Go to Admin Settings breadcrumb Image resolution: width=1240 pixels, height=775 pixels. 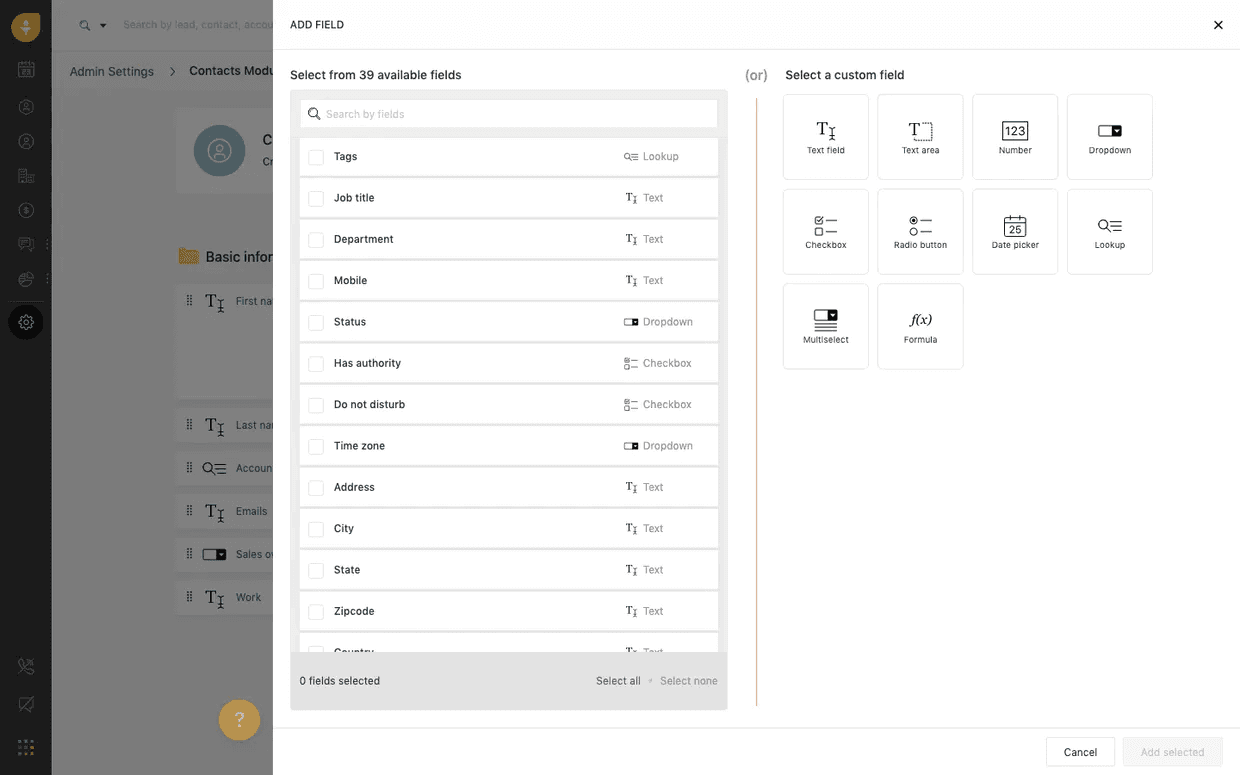pyautogui.click(x=112, y=72)
